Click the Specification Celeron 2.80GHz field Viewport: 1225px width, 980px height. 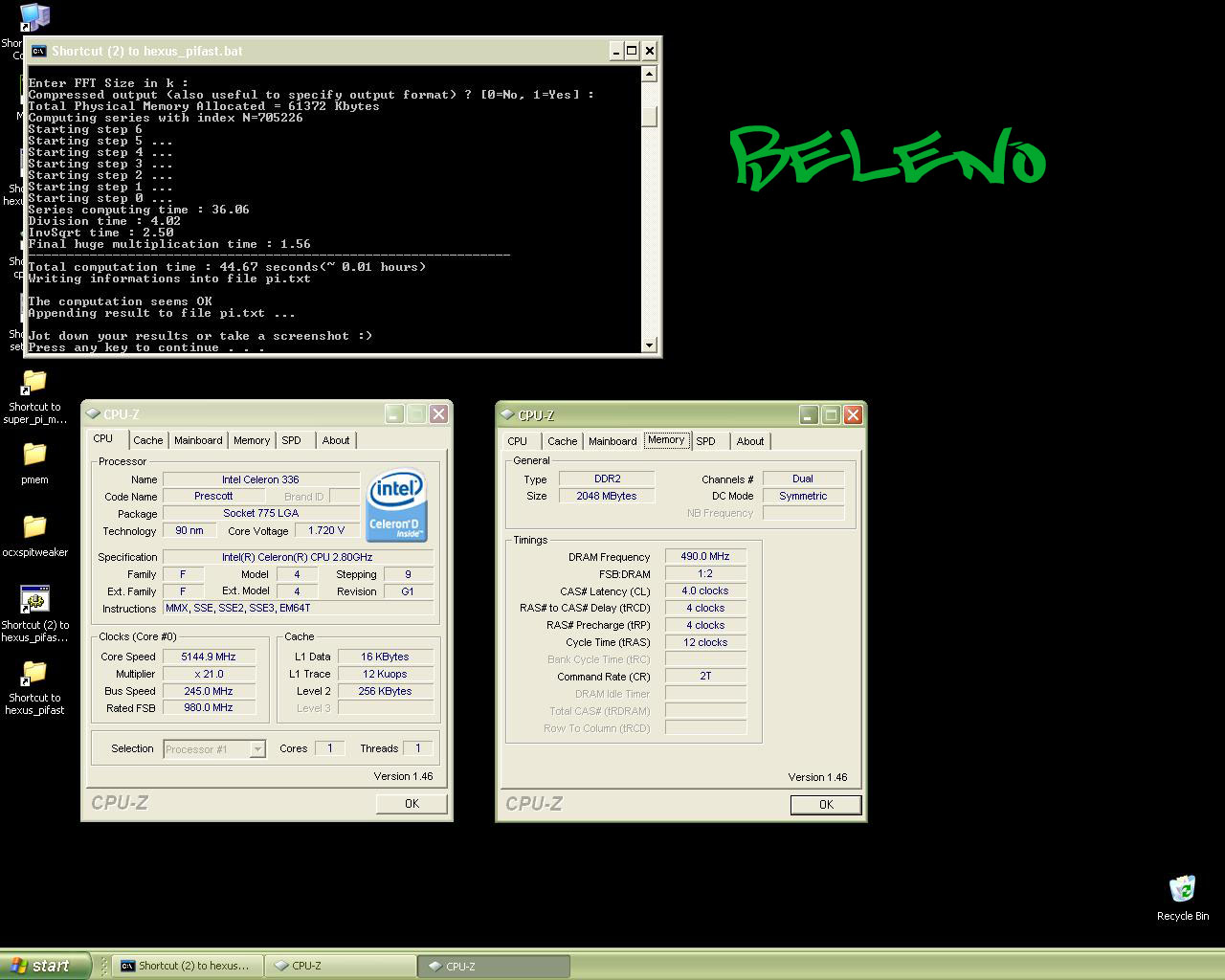tap(298, 557)
